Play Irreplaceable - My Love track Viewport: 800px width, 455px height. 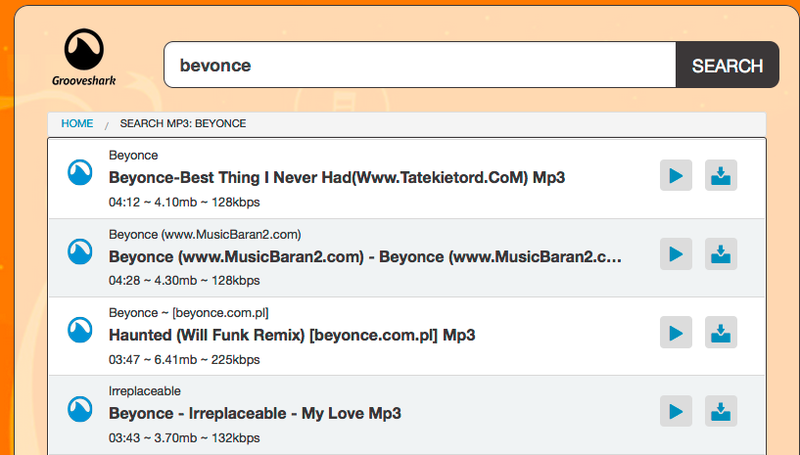tap(676, 411)
